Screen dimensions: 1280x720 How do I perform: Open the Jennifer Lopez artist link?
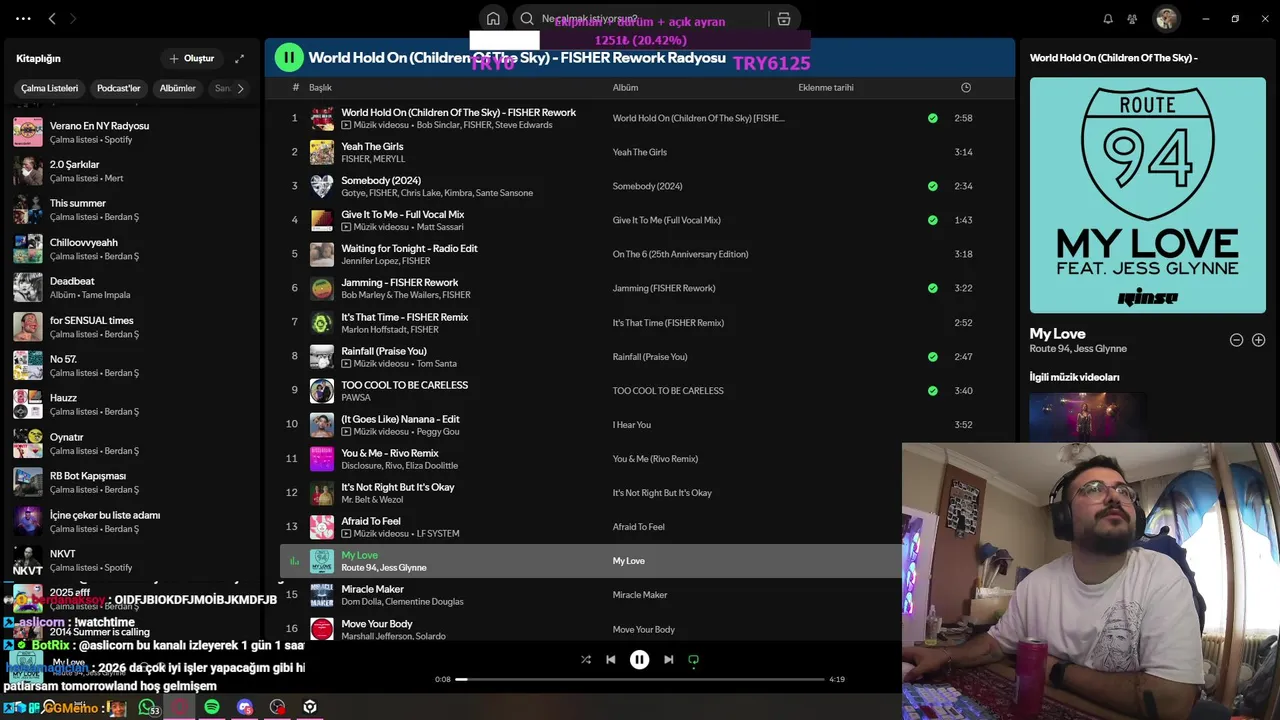click(x=369, y=261)
